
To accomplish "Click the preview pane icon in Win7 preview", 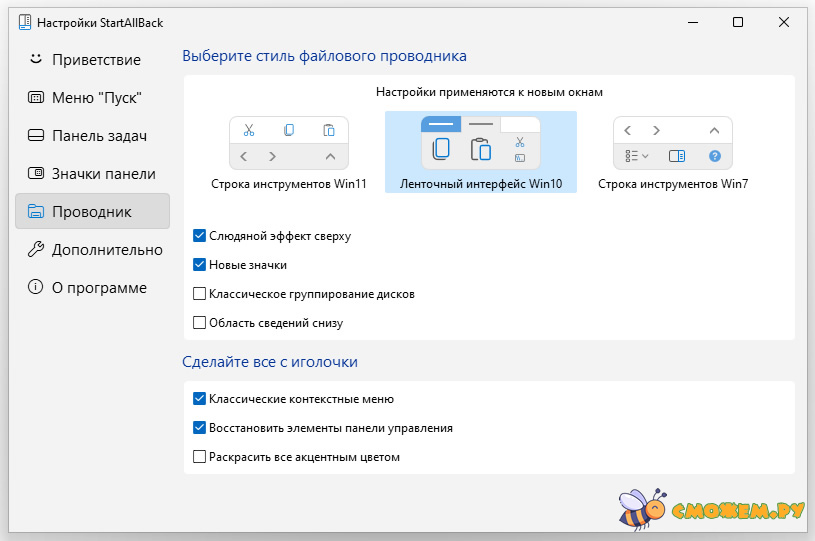I will point(677,156).
